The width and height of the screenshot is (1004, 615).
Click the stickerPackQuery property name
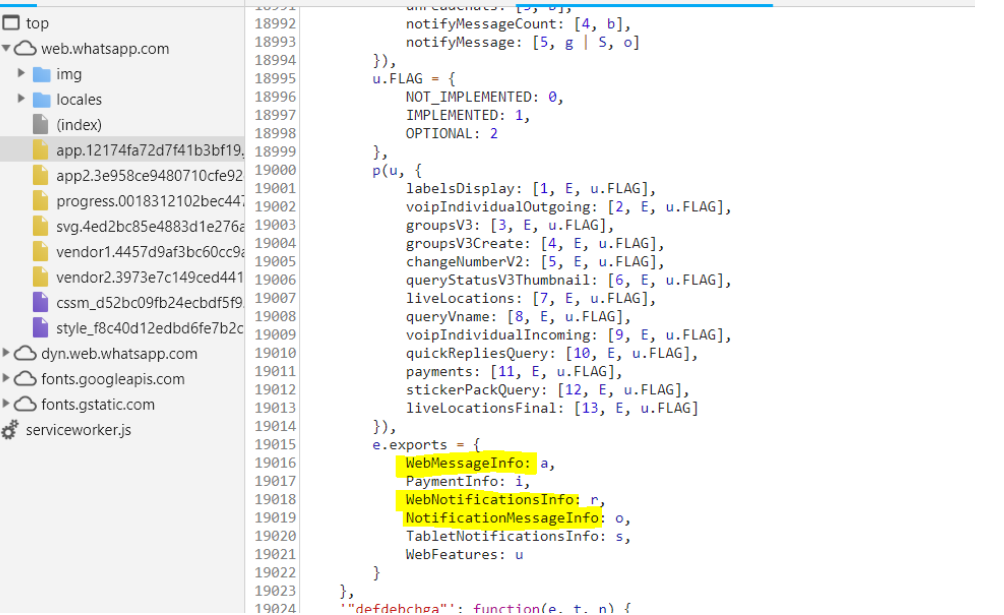473,390
